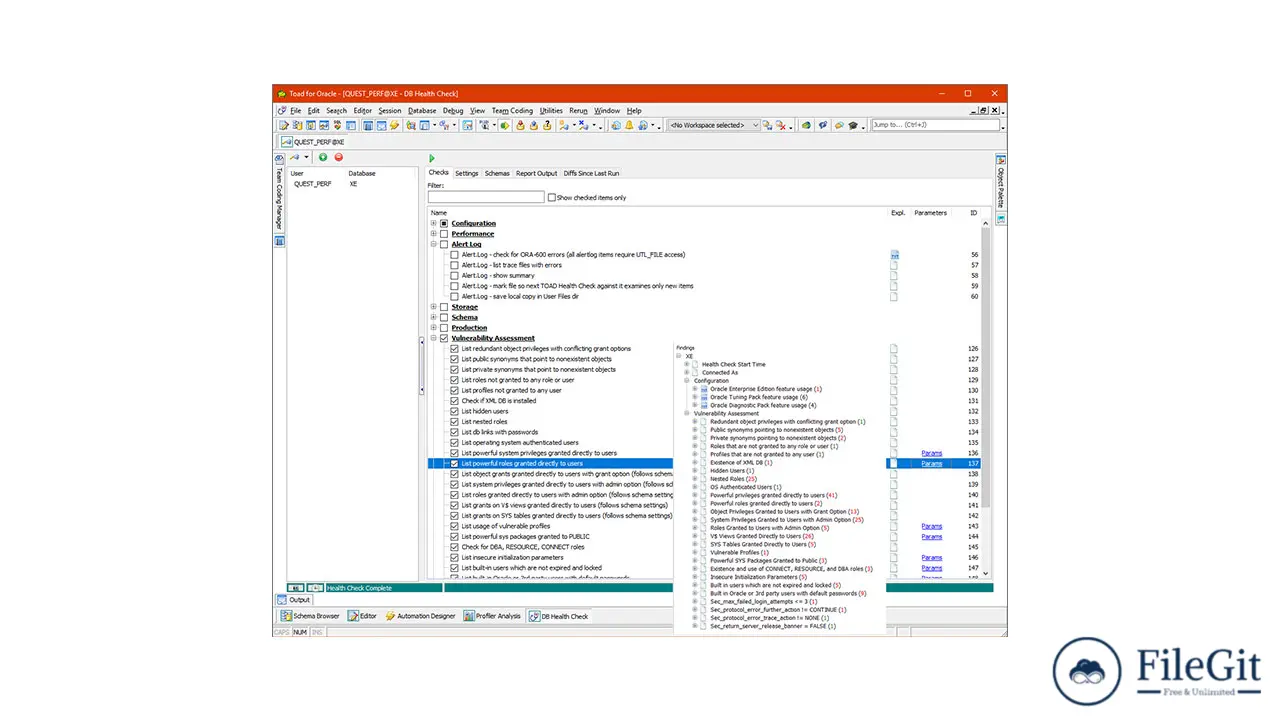
Task: Click the Jump to search box
Action: click(x=936, y=125)
